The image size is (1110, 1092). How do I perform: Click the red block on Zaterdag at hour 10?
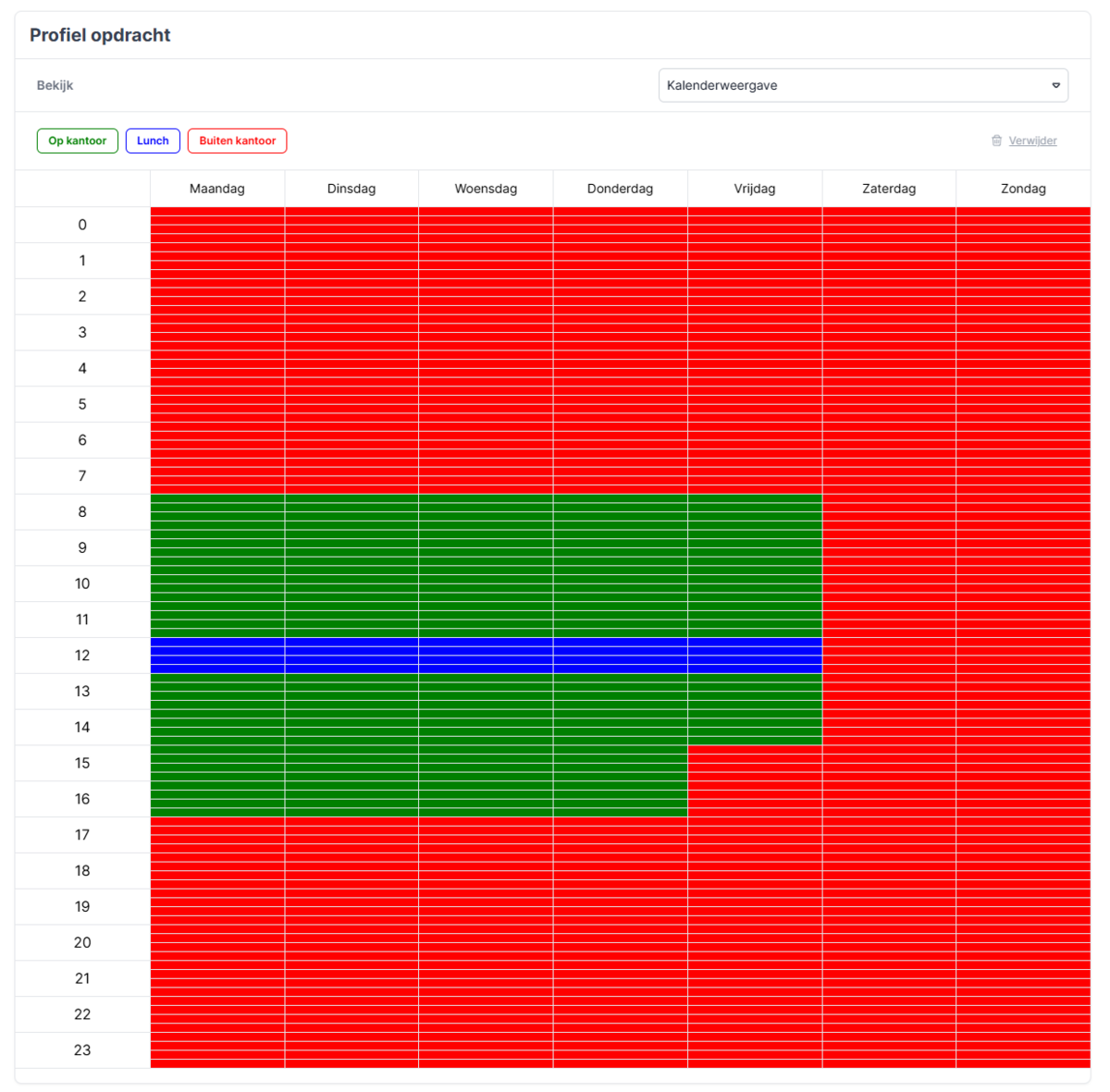(889, 583)
